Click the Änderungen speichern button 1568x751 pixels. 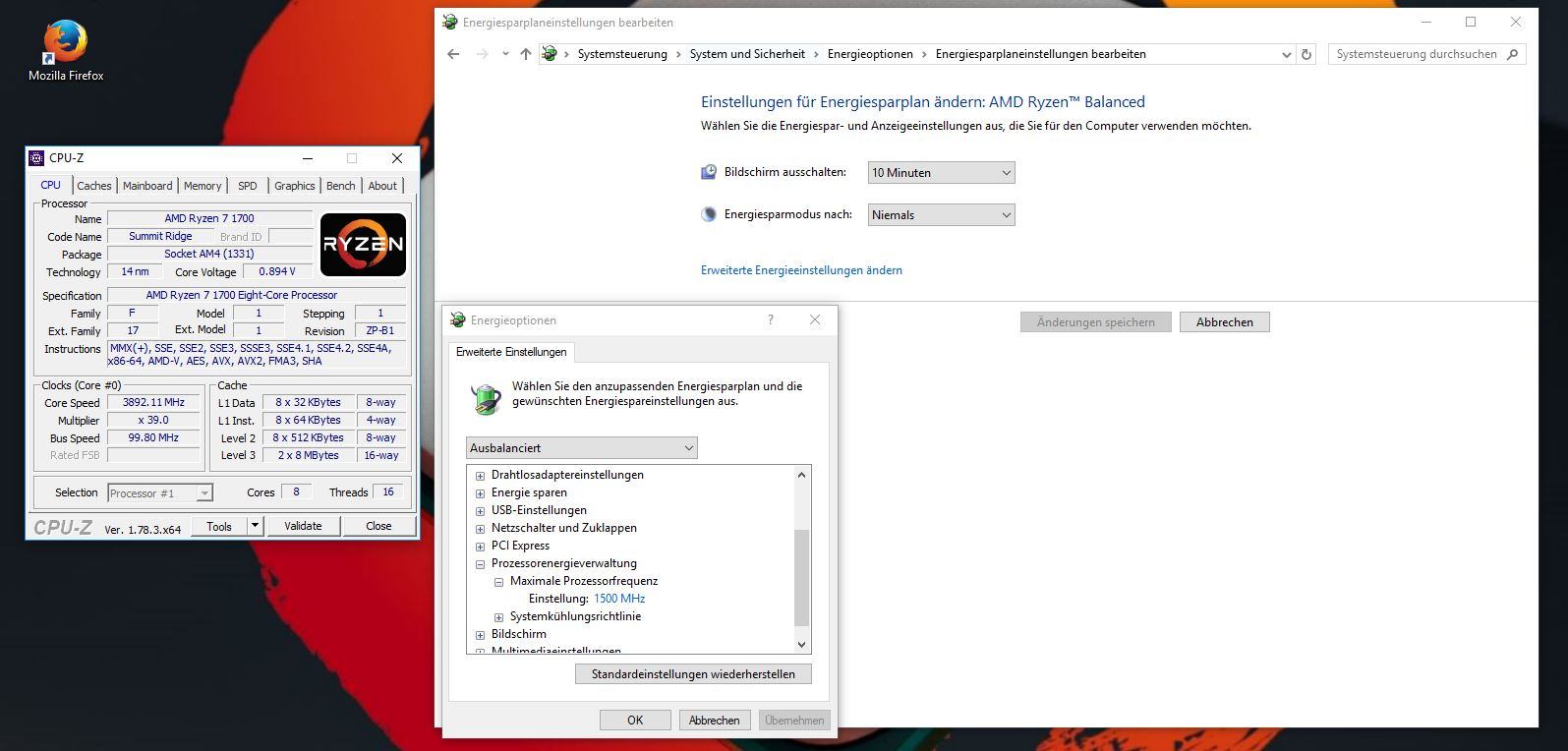pyautogui.click(x=1095, y=322)
